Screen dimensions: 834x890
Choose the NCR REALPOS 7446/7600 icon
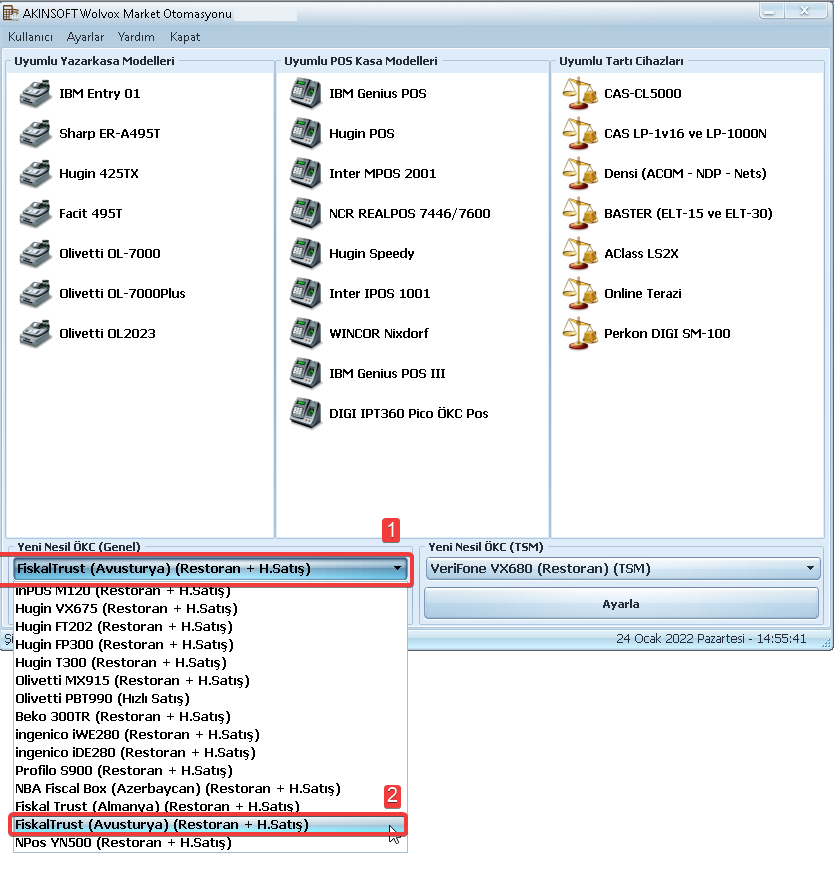click(x=305, y=213)
